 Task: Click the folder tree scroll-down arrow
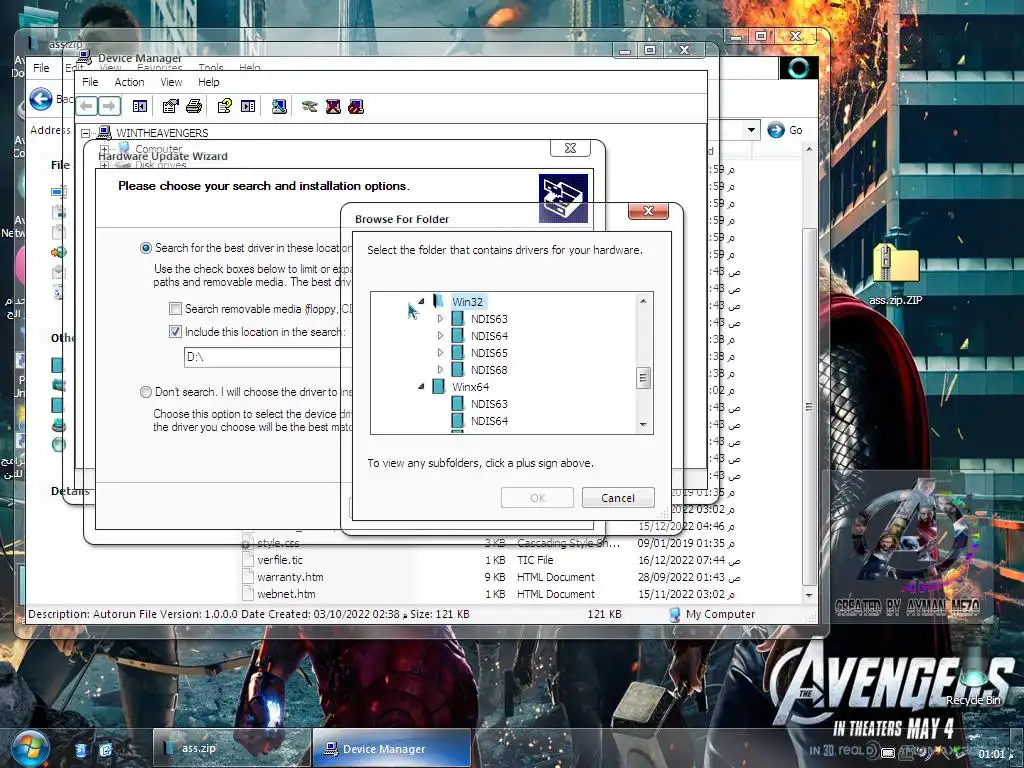[x=643, y=424]
